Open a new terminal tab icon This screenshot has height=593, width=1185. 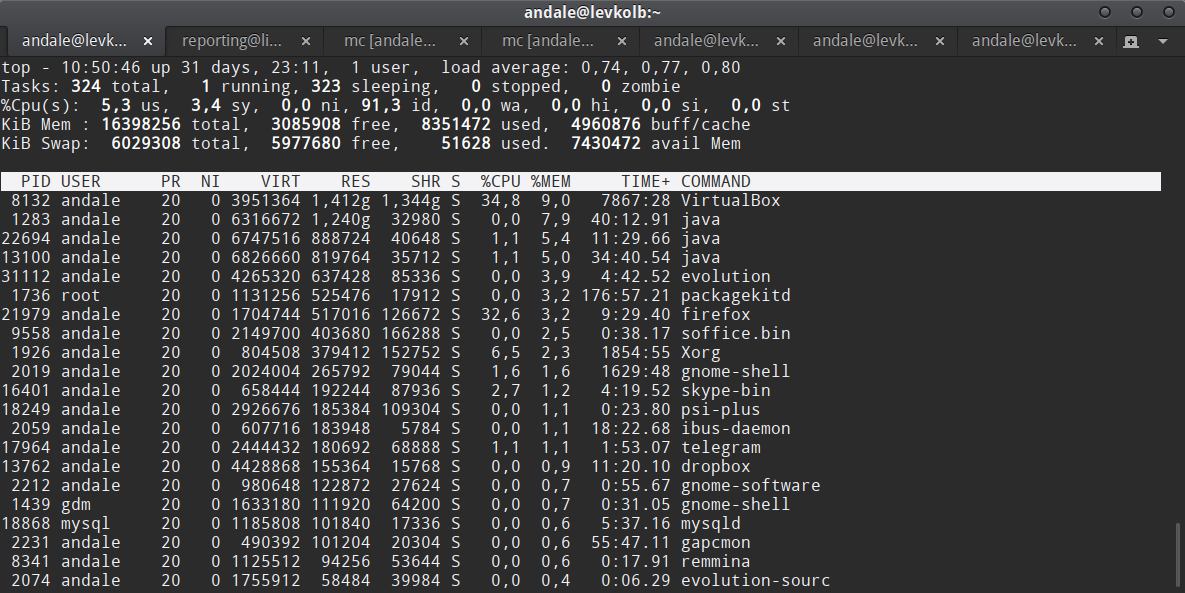point(1131,42)
